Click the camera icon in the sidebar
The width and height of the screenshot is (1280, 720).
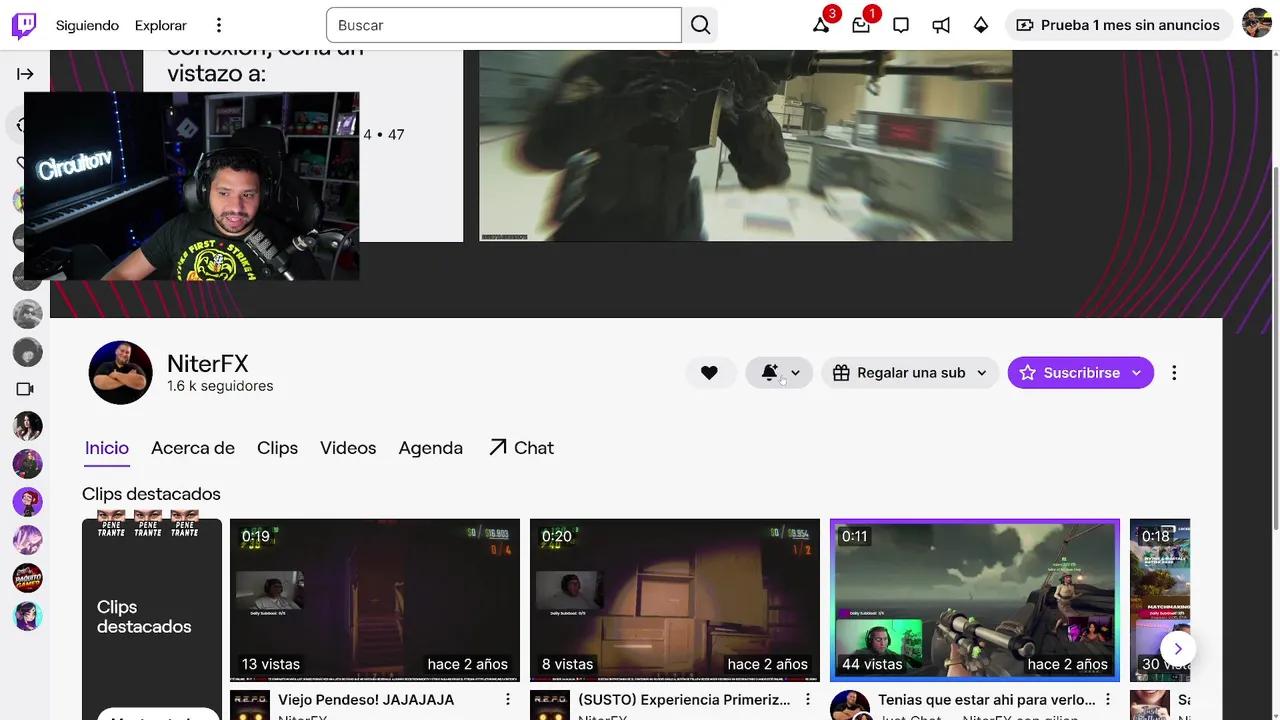click(25, 389)
